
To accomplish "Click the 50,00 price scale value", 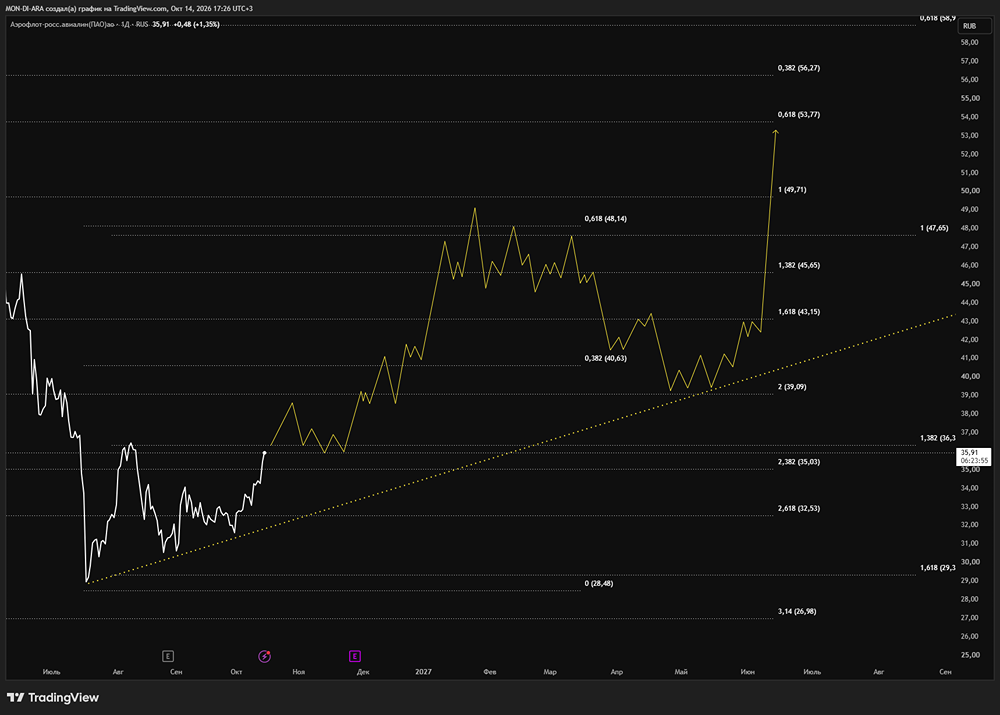I will [969, 191].
